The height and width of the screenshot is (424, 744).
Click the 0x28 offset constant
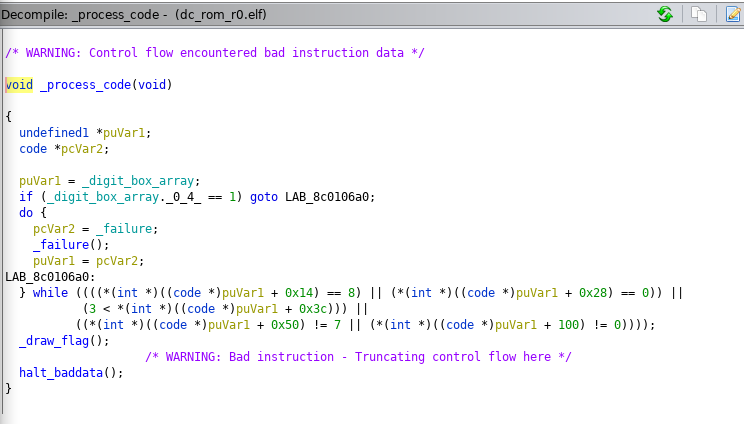click(593, 293)
